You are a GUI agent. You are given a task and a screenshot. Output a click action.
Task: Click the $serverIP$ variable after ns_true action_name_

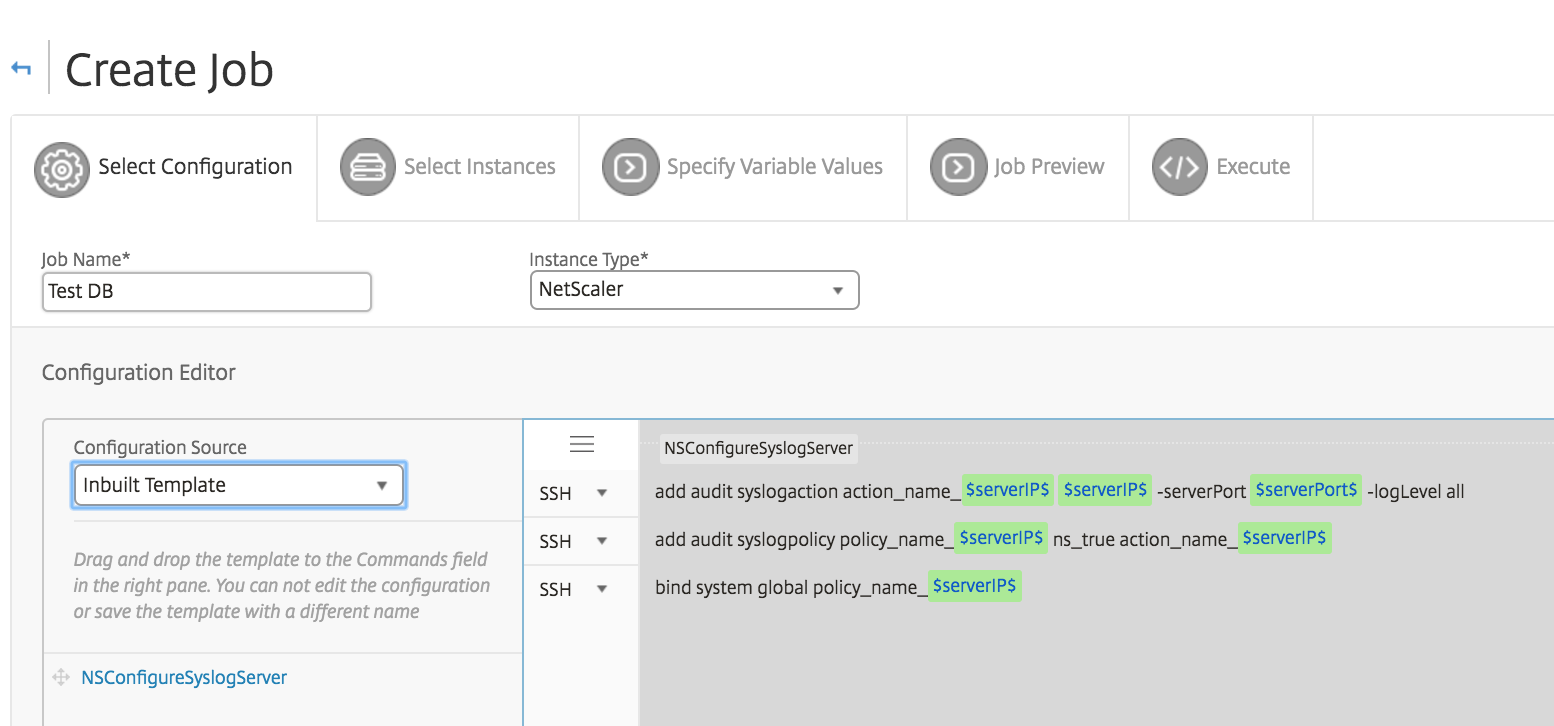1285,538
